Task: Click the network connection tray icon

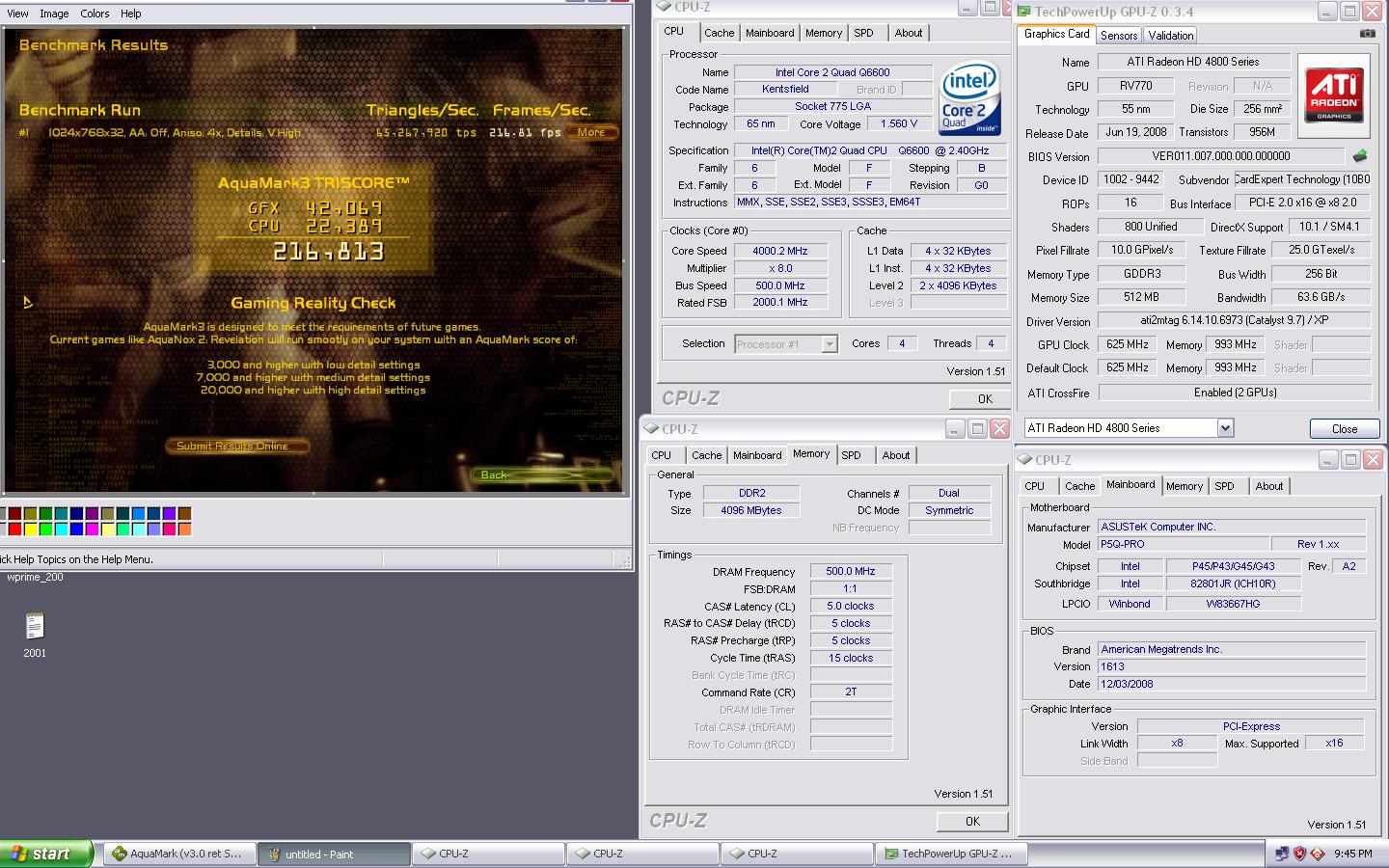Action: [x=1282, y=854]
